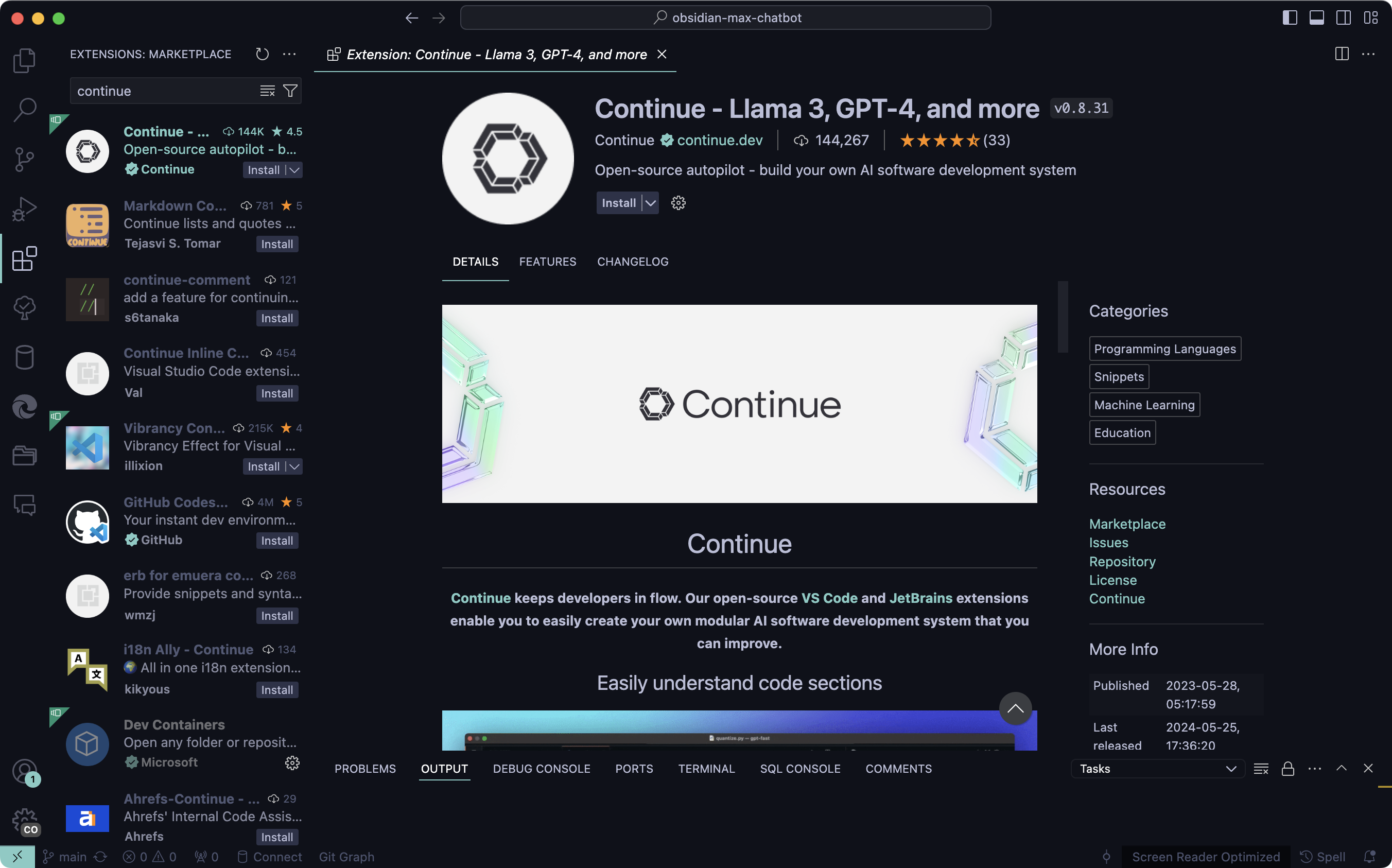Click the extensions filter funnel icon

pos(290,91)
